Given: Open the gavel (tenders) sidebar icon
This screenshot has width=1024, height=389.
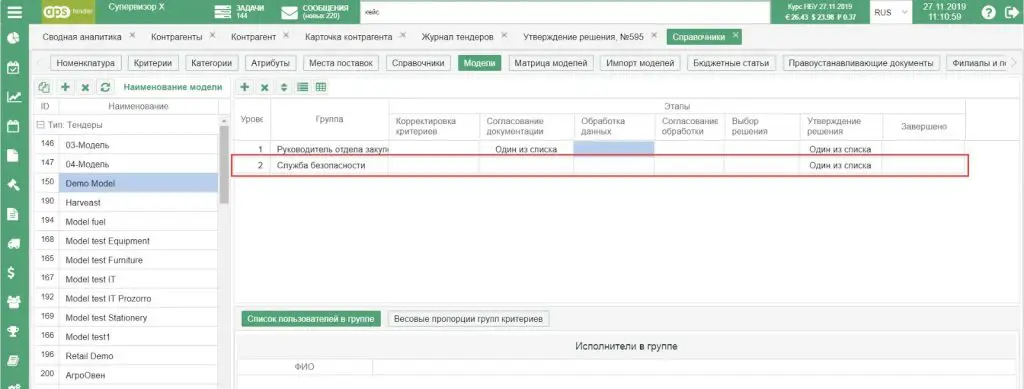Looking at the screenshot, I should (12, 185).
